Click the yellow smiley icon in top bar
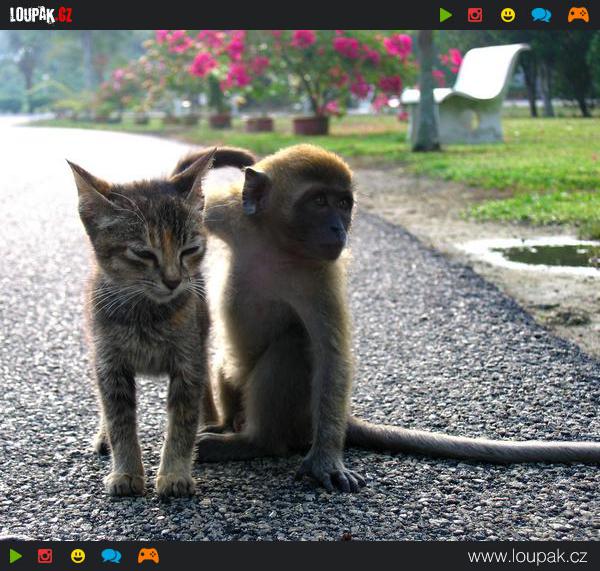This screenshot has height=571, width=600. (x=508, y=15)
